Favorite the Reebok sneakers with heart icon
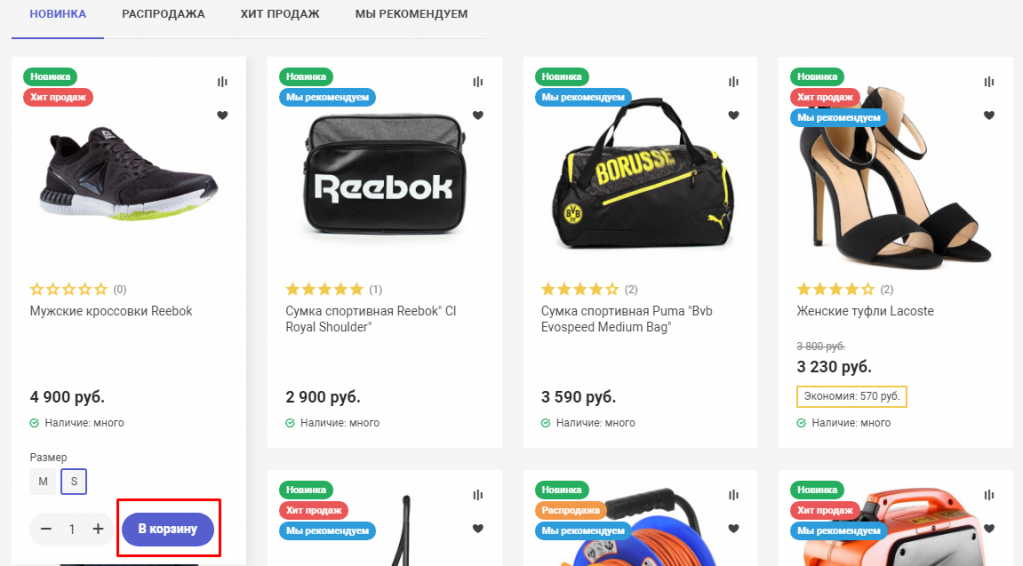The height and width of the screenshot is (566, 1023). coord(222,115)
